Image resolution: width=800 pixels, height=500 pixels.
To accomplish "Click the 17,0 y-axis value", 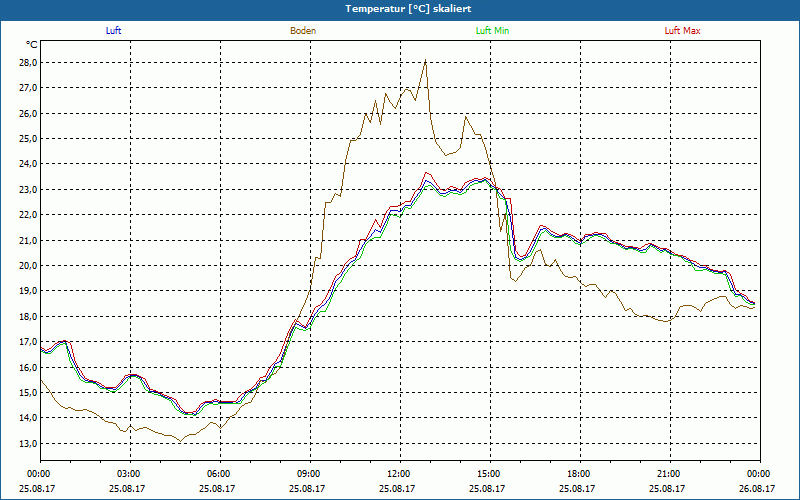I will [x=29, y=342].
